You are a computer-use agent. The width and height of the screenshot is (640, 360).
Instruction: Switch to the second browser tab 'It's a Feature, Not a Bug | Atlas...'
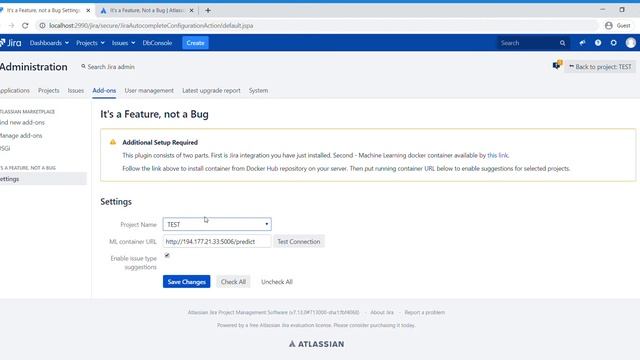[x=146, y=10]
